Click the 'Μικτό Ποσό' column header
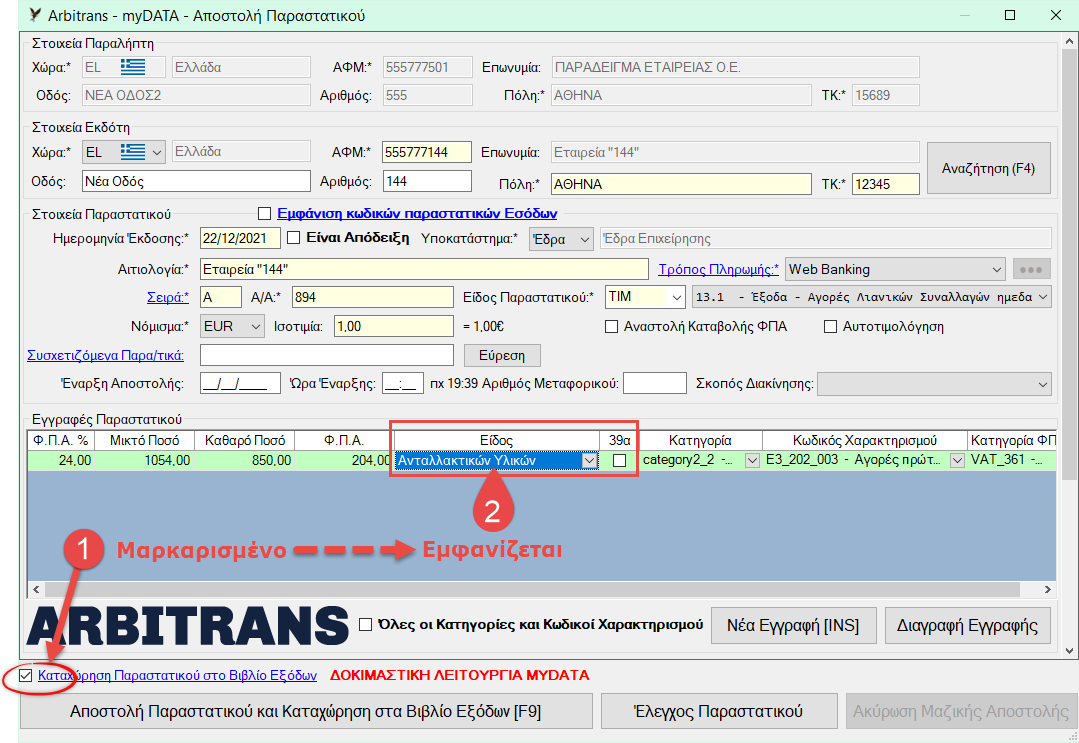1079x743 pixels. coord(145,440)
